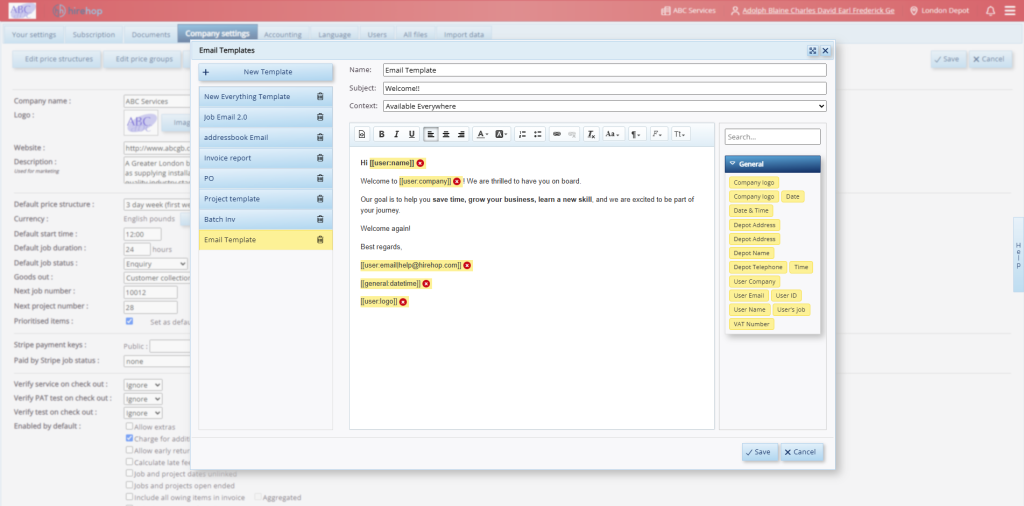The width and height of the screenshot is (1024, 506).
Task: Open the text font color picker
Action: tap(482, 134)
